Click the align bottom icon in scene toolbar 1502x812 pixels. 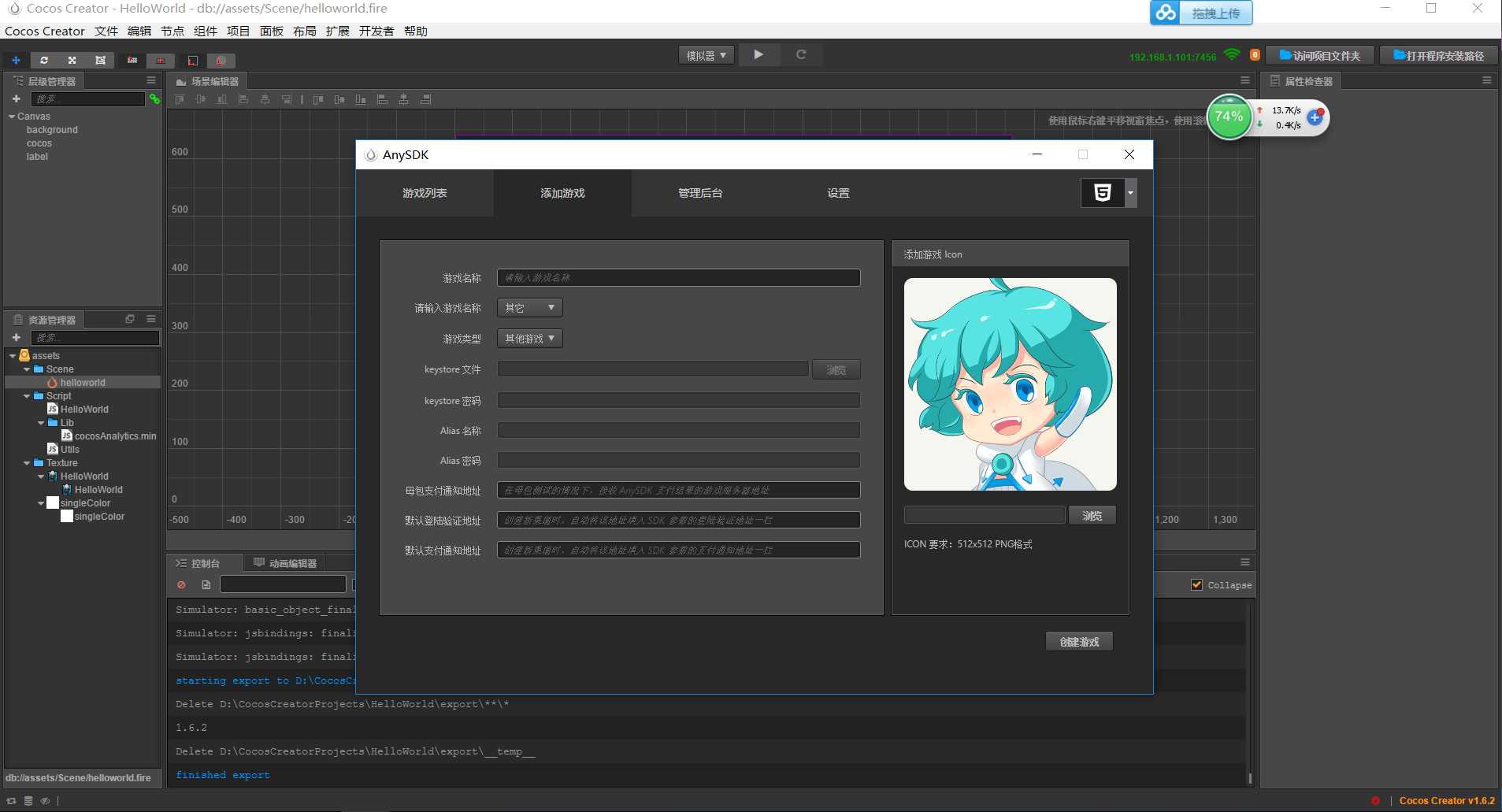tap(222, 99)
